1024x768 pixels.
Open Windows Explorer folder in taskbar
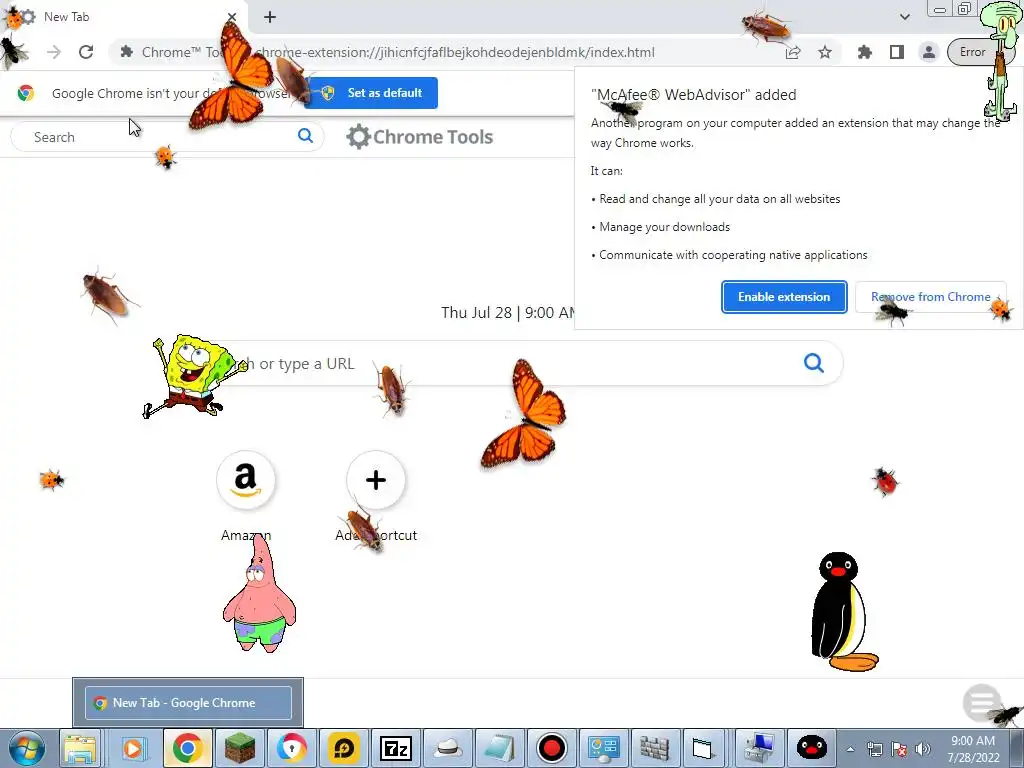coord(80,748)
